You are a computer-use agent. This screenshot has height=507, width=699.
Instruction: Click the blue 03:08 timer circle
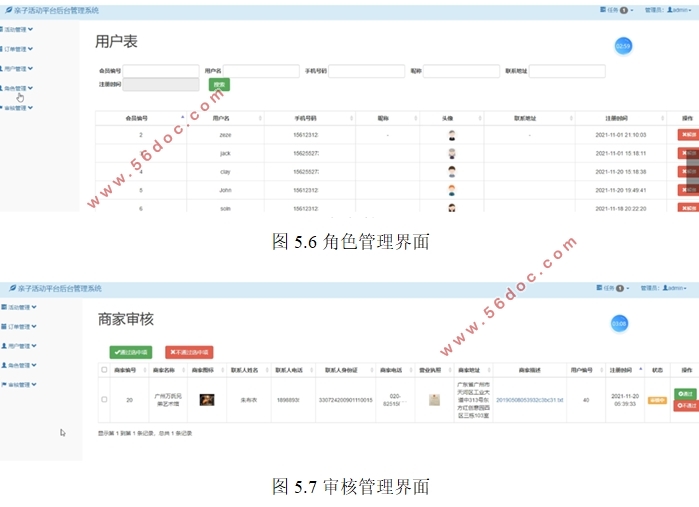620,323
